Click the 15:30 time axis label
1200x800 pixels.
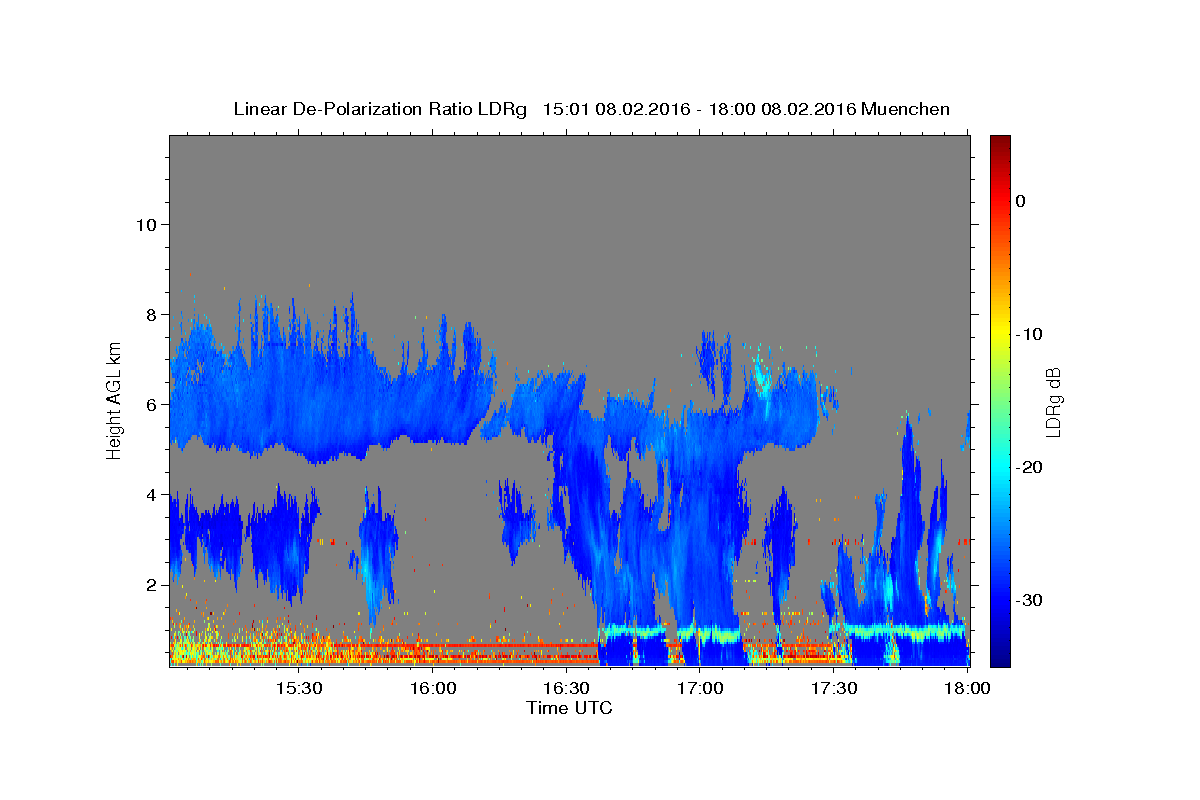[x=298, y=689]
